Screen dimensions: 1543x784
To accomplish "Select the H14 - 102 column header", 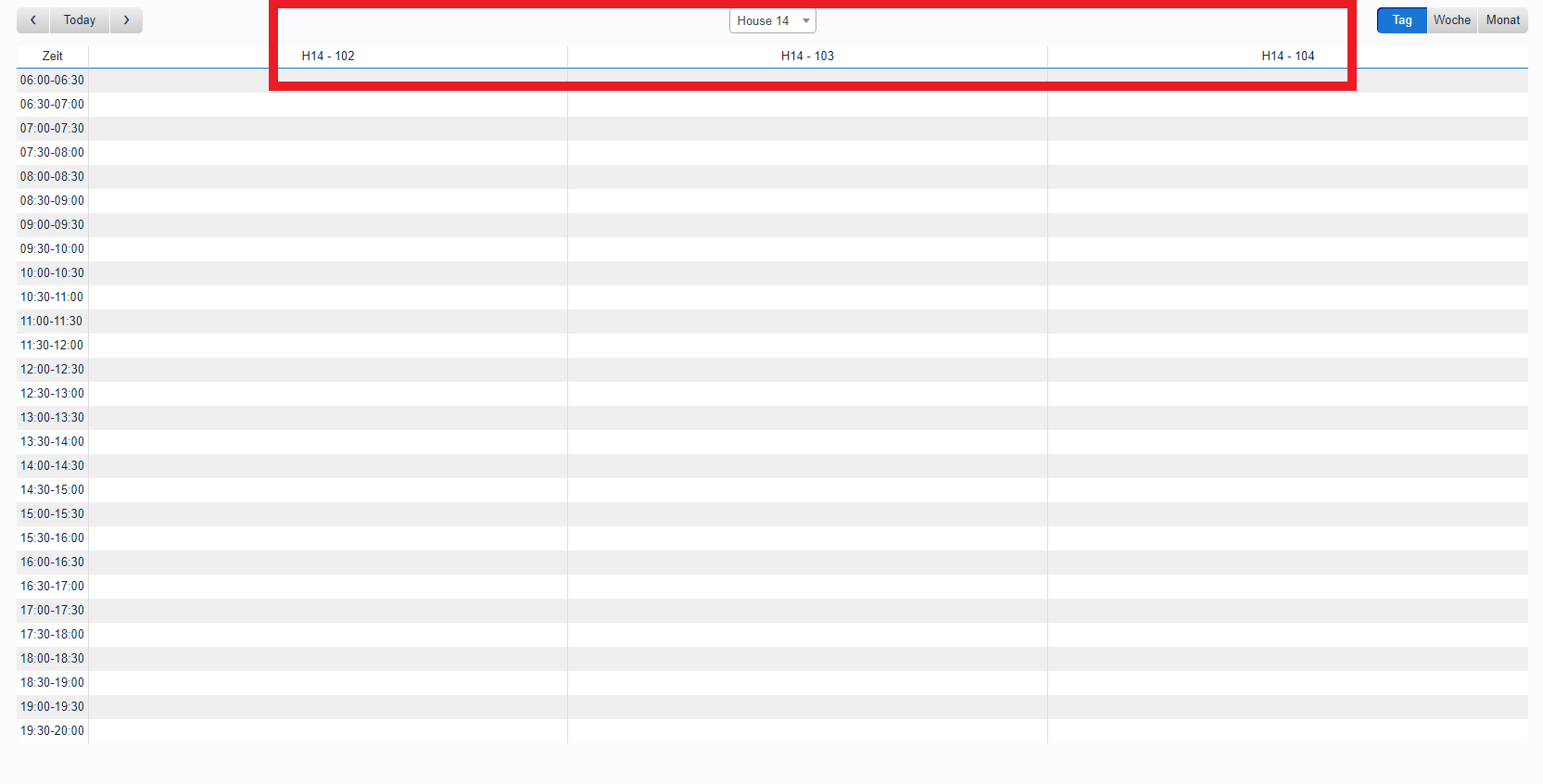I will (x=328, y=56).
